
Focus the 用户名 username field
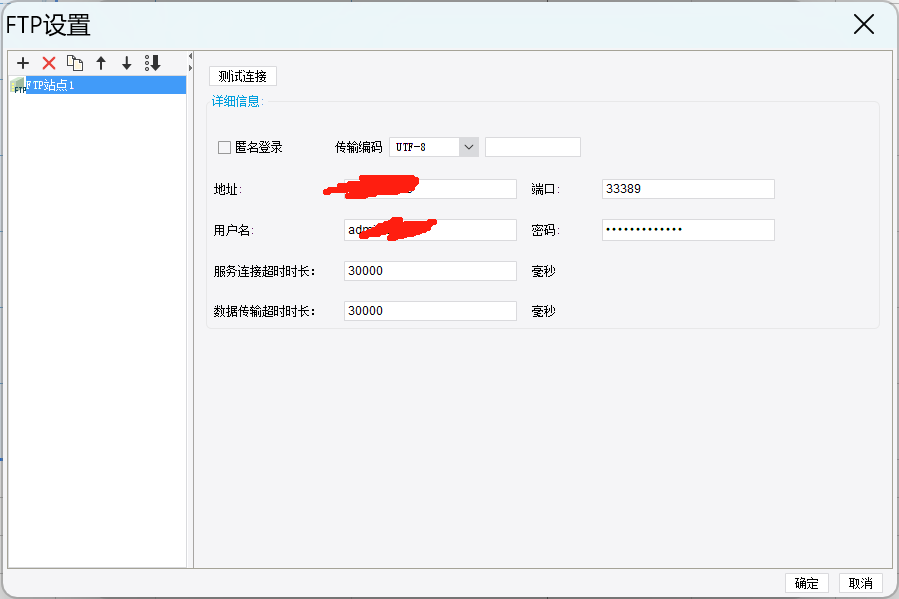(x=430, y=230)
